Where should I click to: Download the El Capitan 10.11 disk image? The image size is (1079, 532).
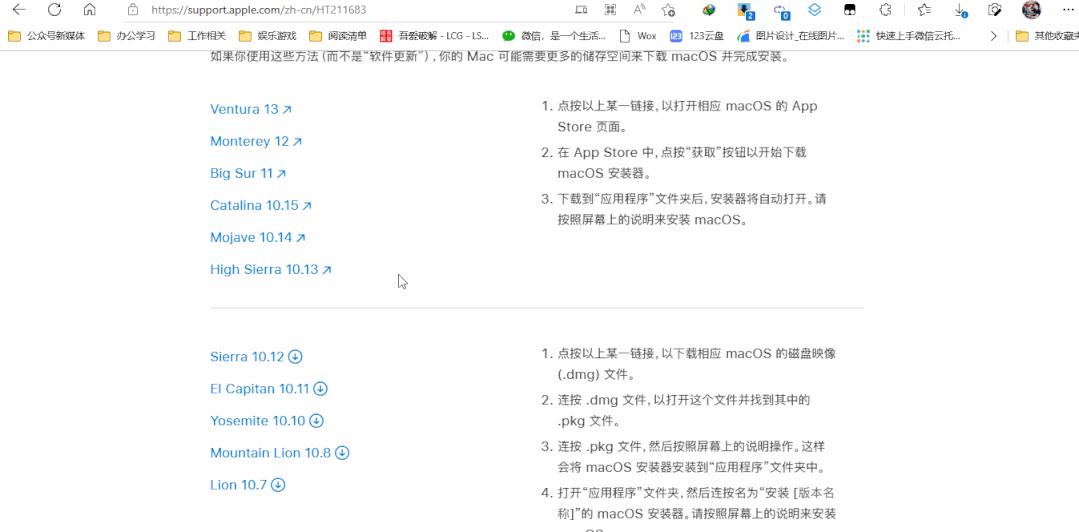pyautogui.click(x=268, y=389)
